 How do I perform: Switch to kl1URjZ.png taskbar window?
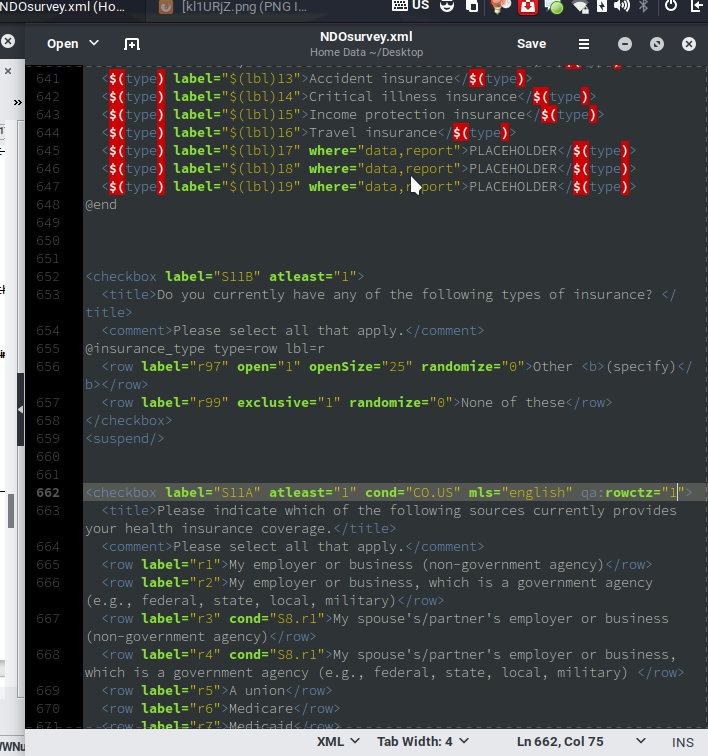(x=235, y=7)
